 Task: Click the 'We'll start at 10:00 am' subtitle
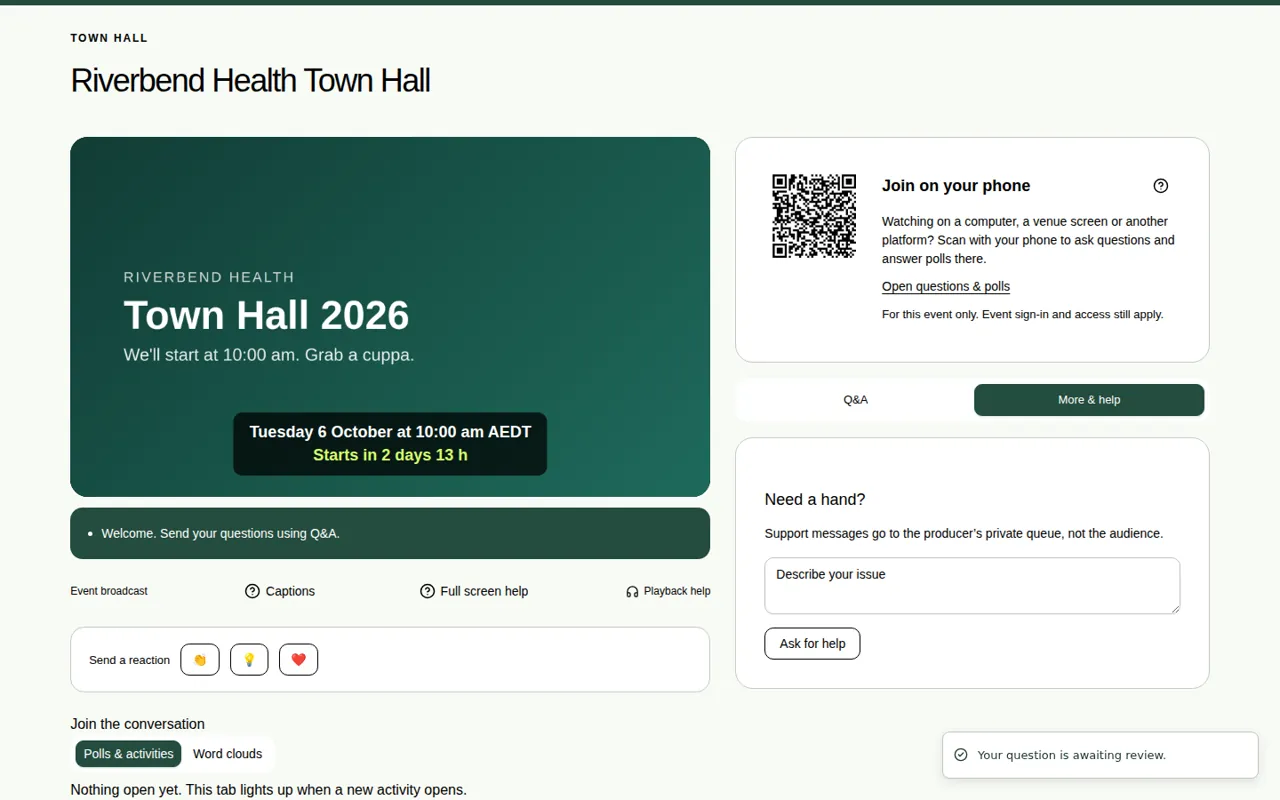pyautogui.click(x=269, y=355)
